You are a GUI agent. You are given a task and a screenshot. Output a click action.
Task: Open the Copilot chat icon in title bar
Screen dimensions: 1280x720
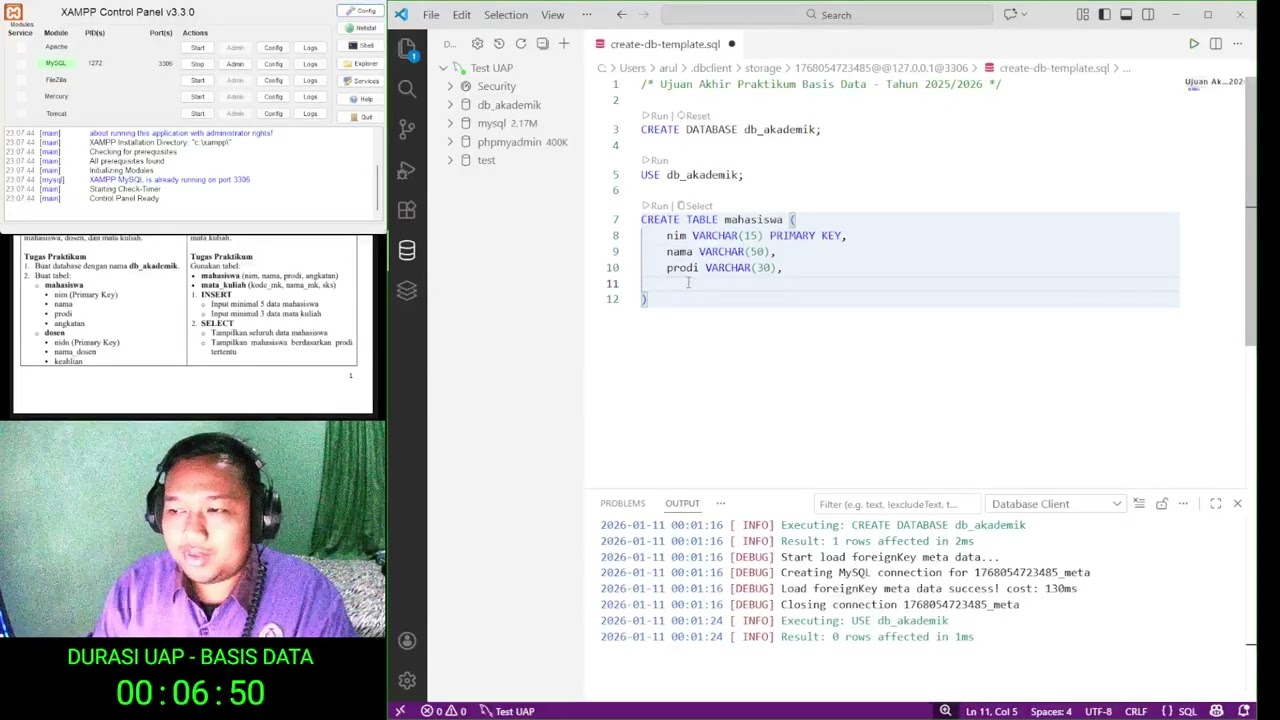tap(1010, 15)
